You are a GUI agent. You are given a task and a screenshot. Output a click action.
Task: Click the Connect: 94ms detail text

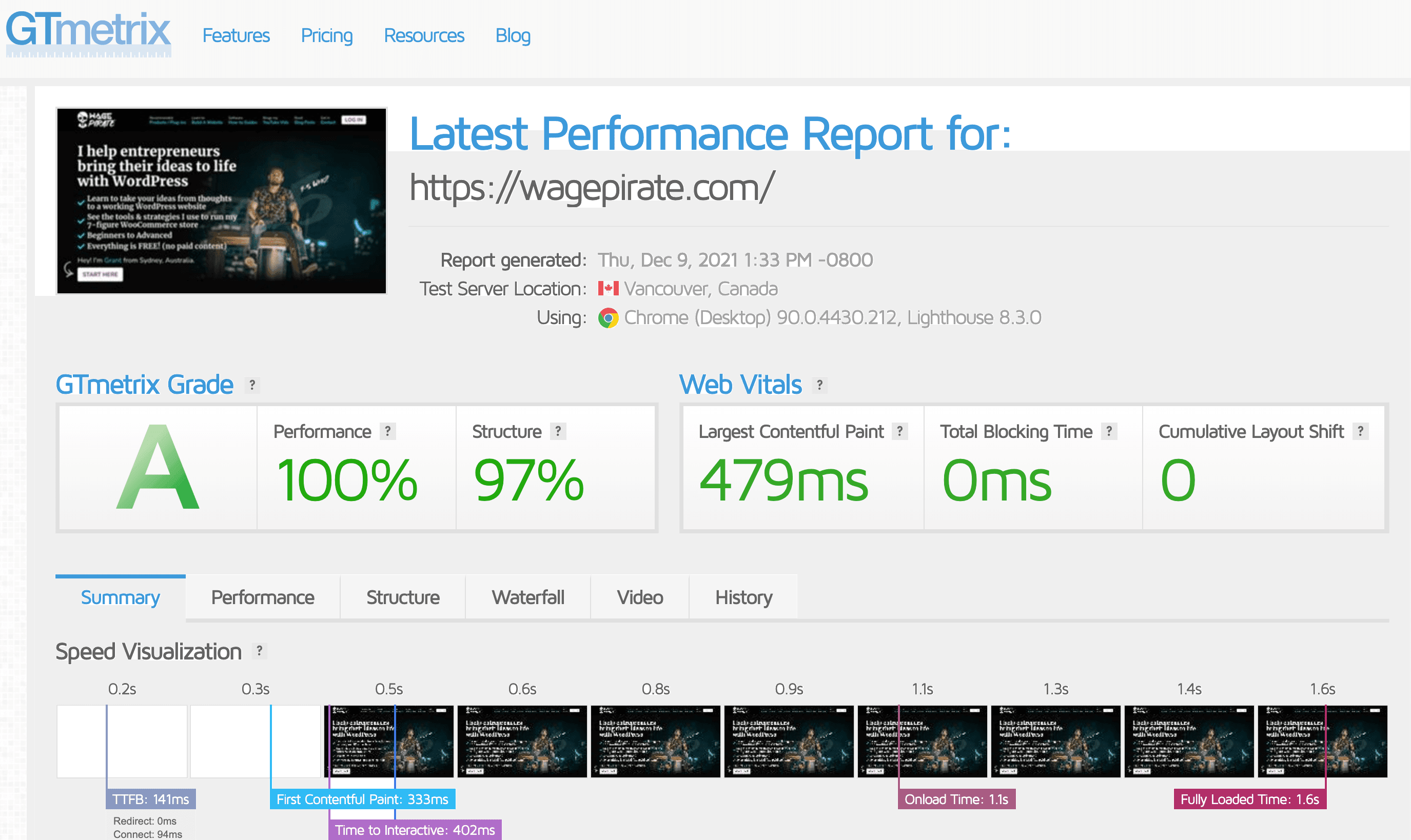coord(148,834)
